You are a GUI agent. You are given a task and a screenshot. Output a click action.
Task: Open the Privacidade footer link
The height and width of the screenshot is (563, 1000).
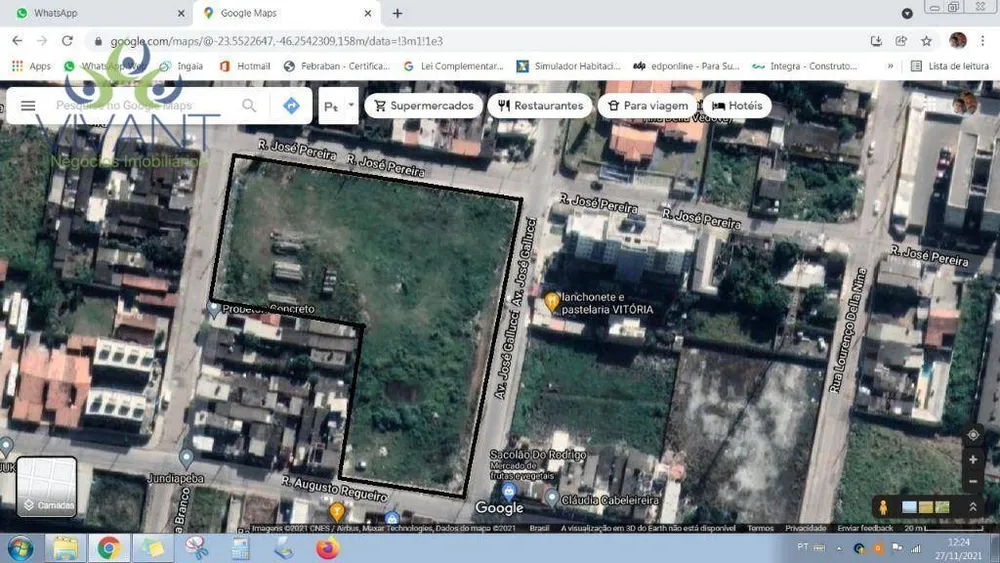805,528
